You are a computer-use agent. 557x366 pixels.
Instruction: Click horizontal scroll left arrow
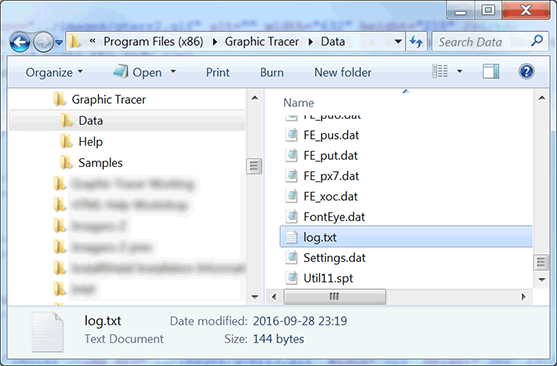coord(274,297)
